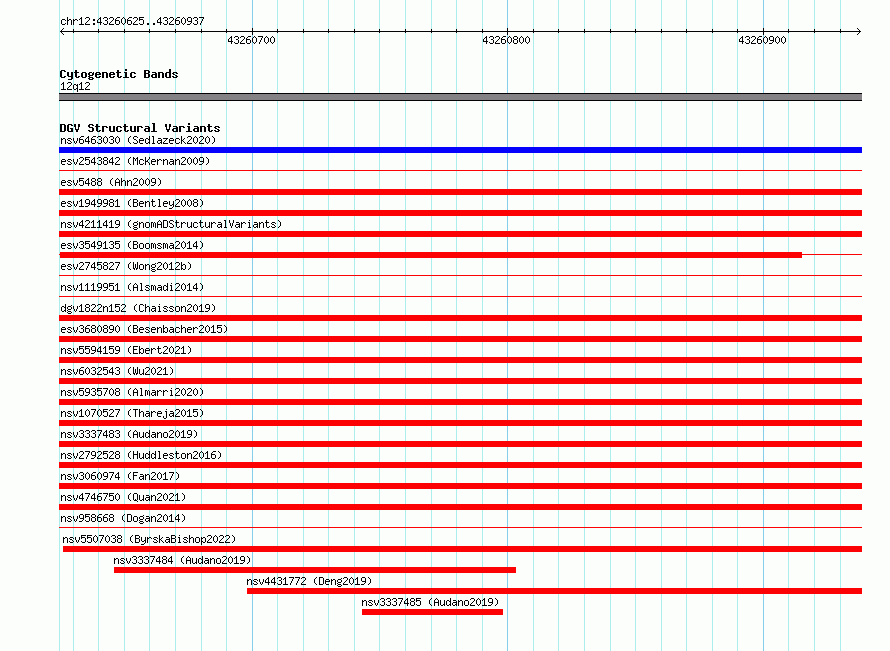The height and width of the screenshot is (651, 890).
Task: Open nsv4431772 (Deng2019) label
Action: (x=309, y=581)
